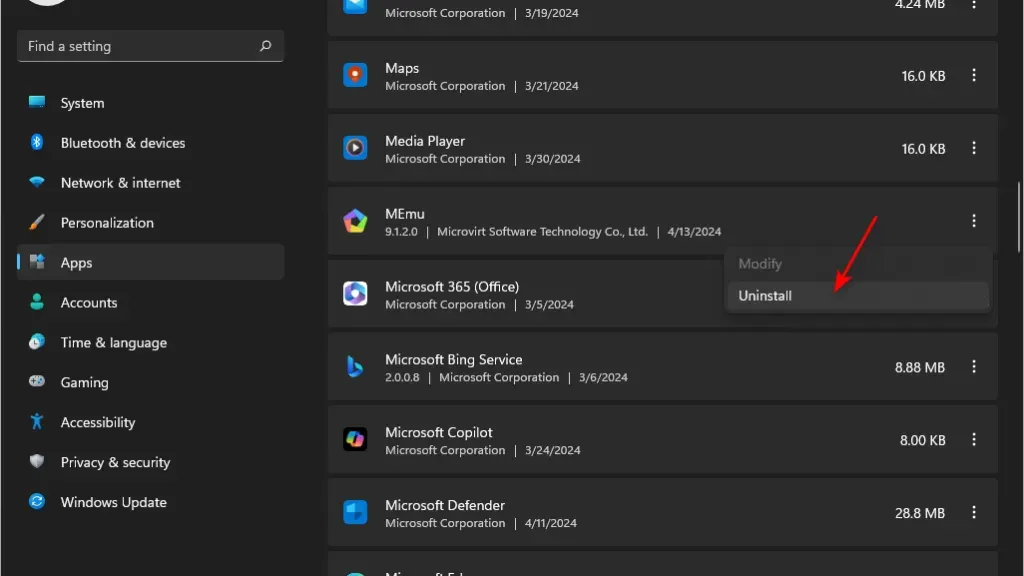
Task: Open Network & internet settings
Action: [x=150, y=182]
